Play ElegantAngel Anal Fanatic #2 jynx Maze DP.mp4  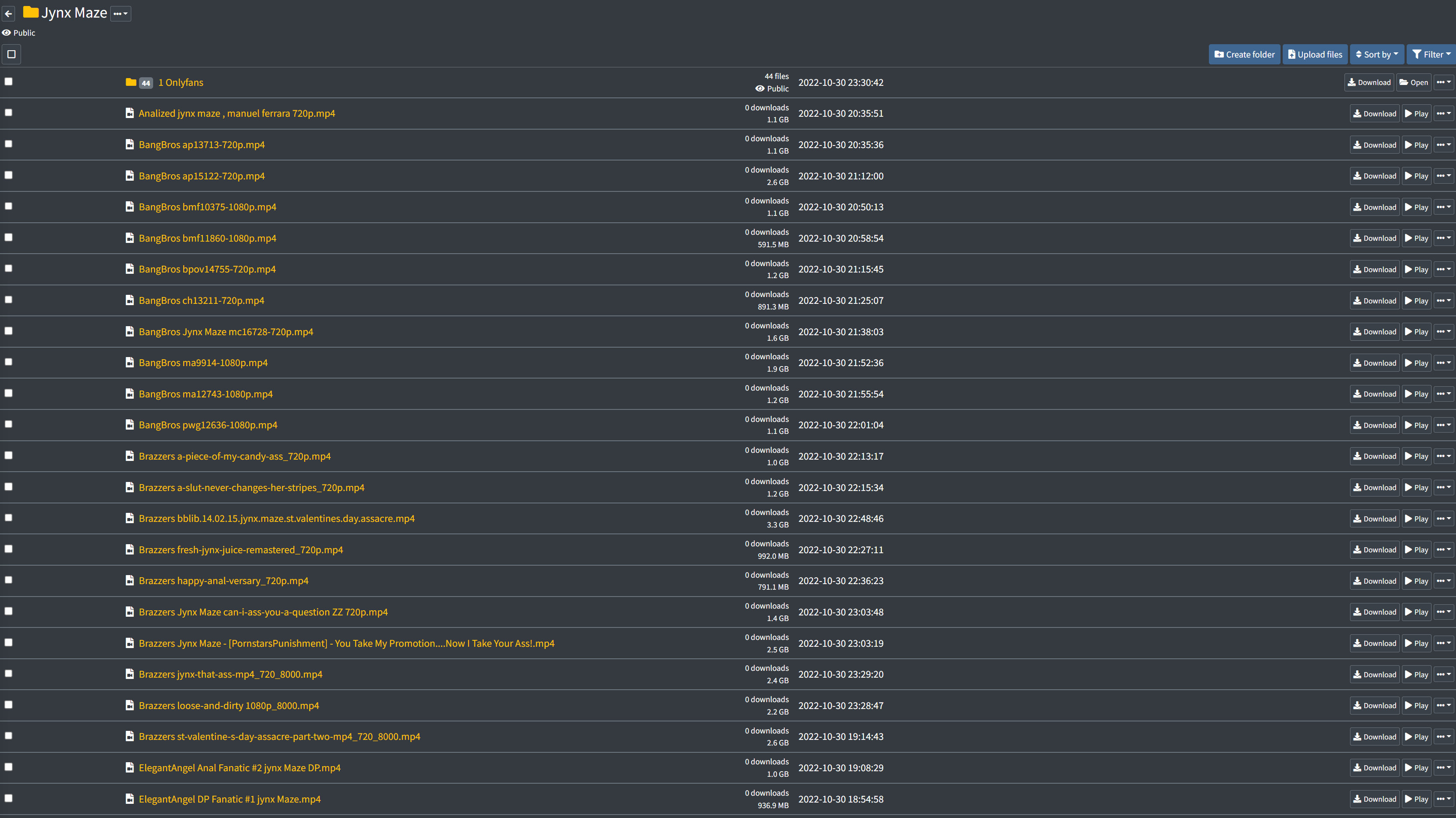(1417, 768)
